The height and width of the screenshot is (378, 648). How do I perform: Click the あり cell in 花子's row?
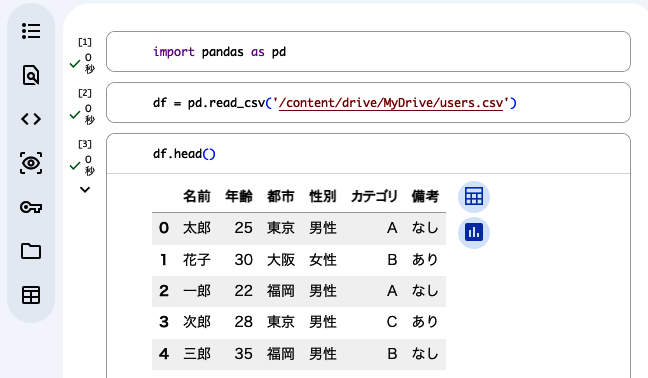pyautogui.click(x=425, y=260)
